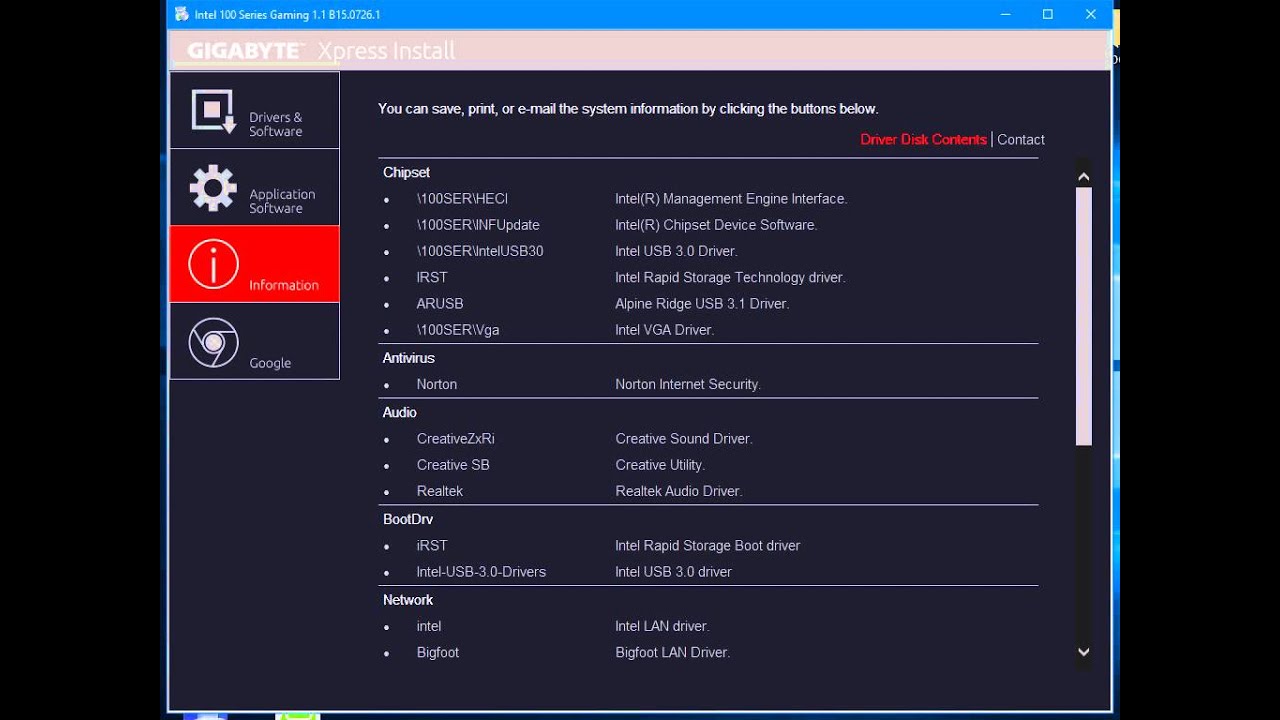
Task: Select the \100SER\HECI entry
Action: coord(462,199)
